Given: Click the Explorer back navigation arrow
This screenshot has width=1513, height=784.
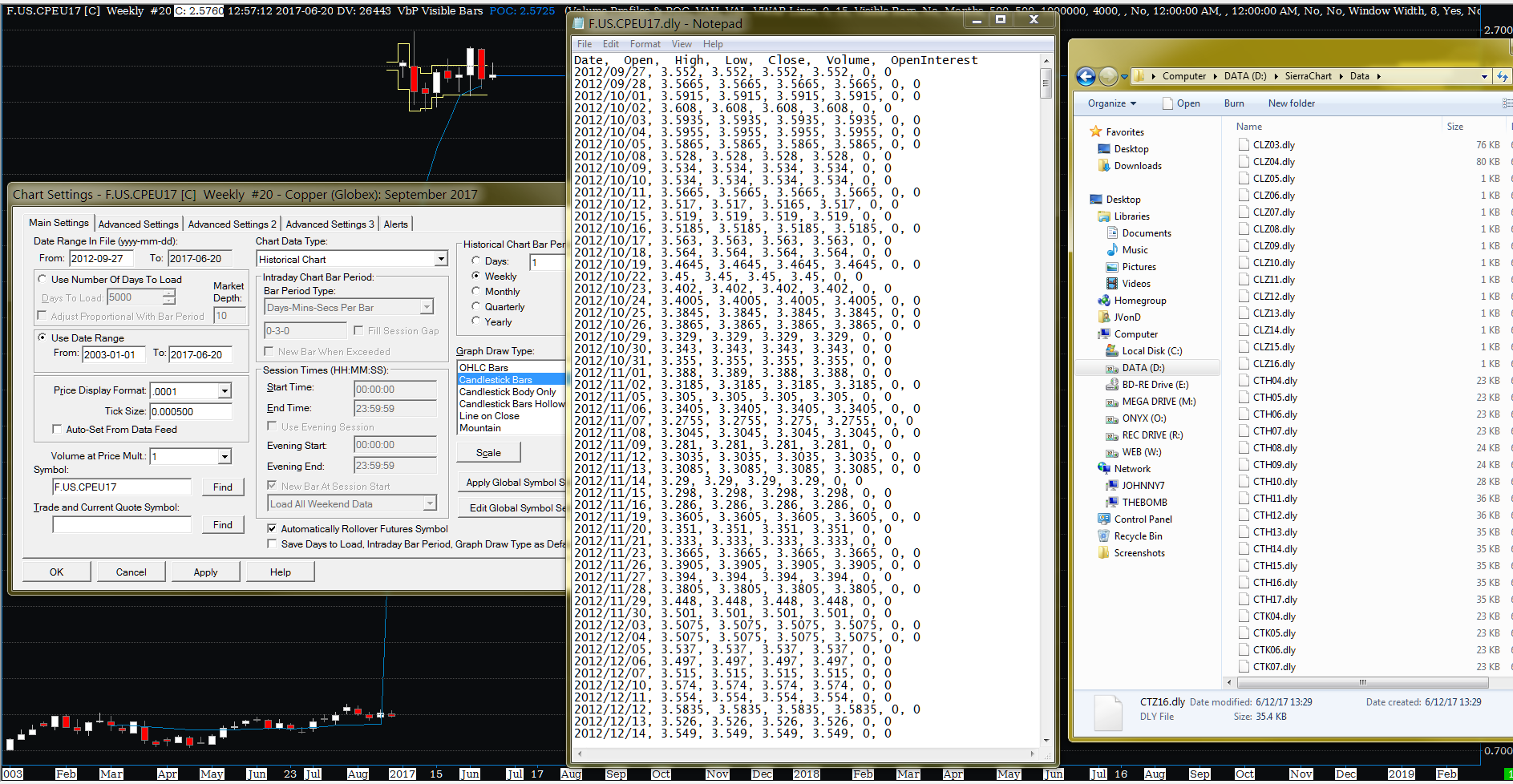Looking at the screenshot, I should 1086,76.
